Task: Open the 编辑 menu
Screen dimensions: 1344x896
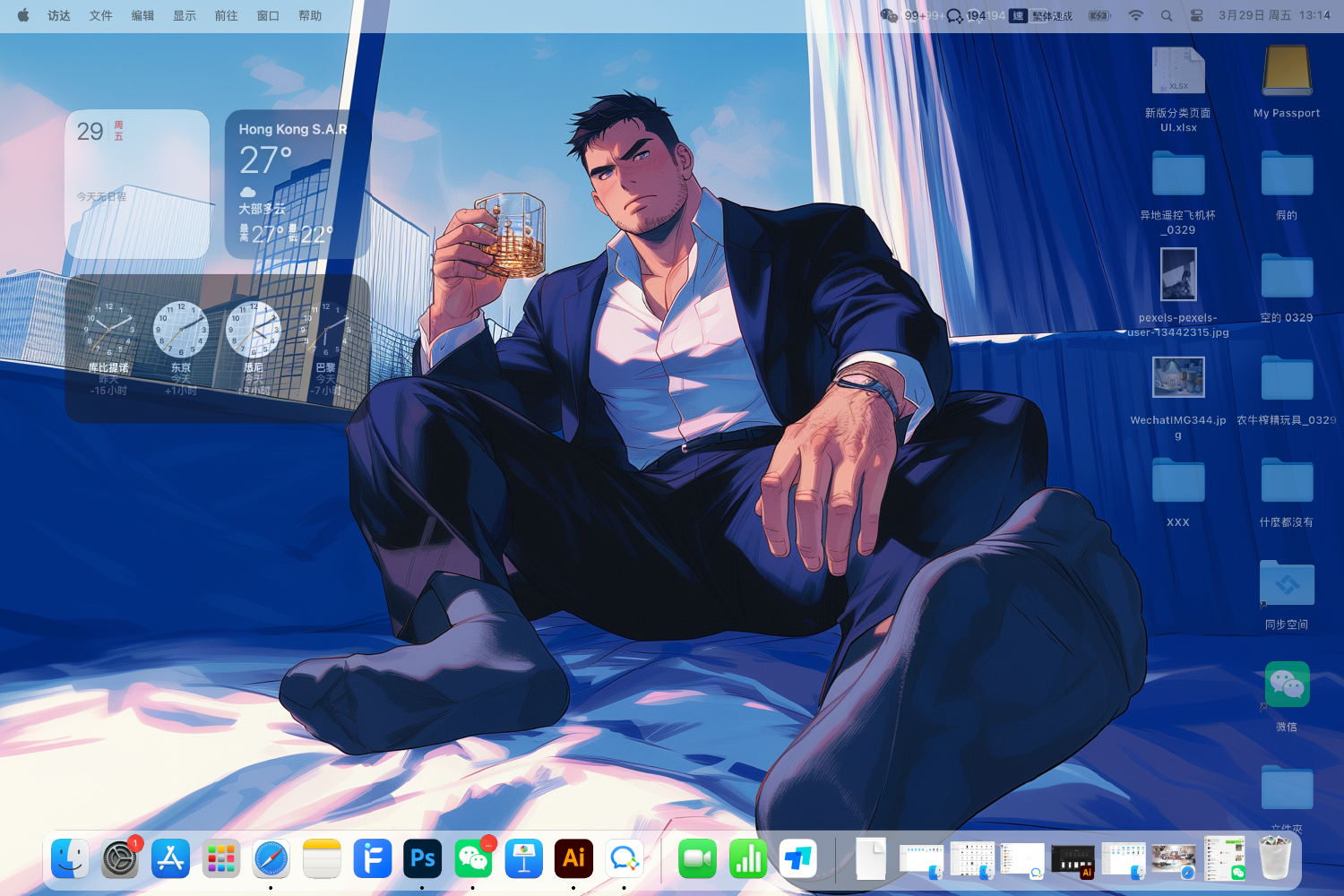Action: 142,15
